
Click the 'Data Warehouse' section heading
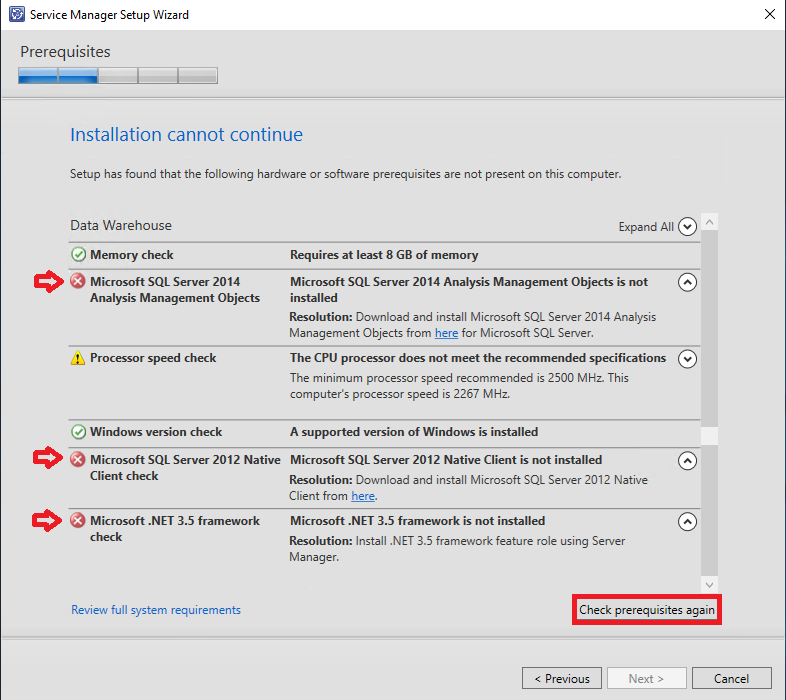point(121,225)
